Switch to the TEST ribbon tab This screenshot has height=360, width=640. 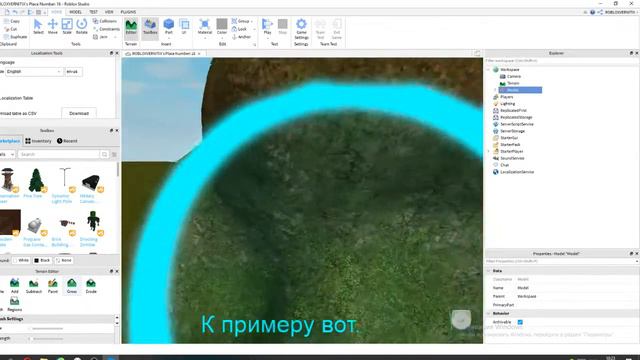[93, 12]
